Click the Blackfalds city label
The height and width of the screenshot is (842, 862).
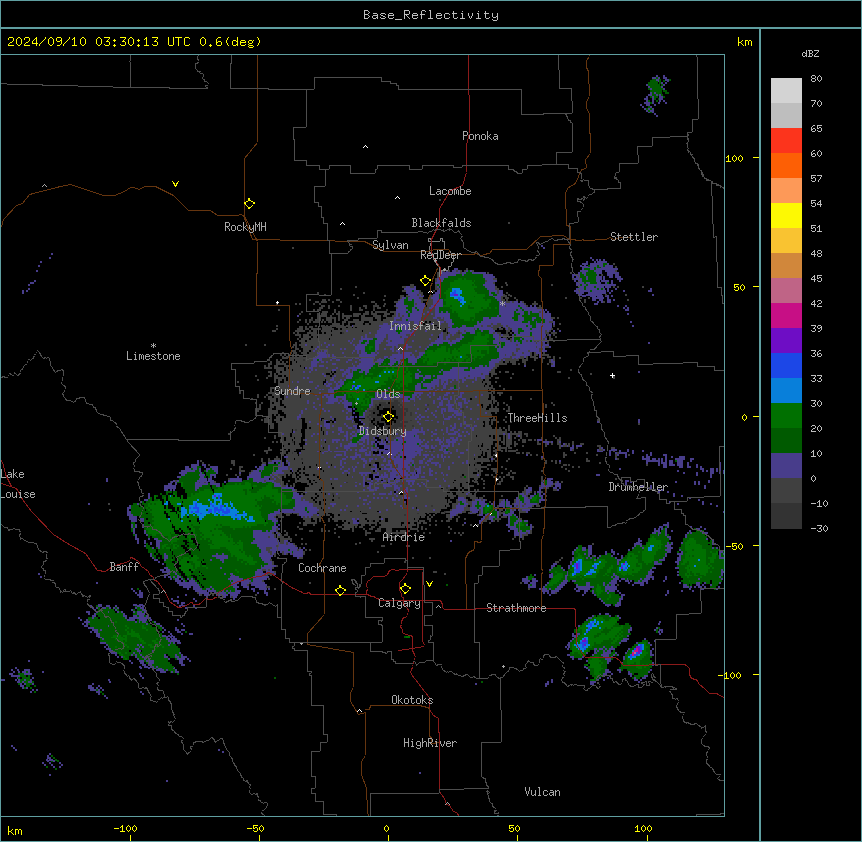click(441, 223)
